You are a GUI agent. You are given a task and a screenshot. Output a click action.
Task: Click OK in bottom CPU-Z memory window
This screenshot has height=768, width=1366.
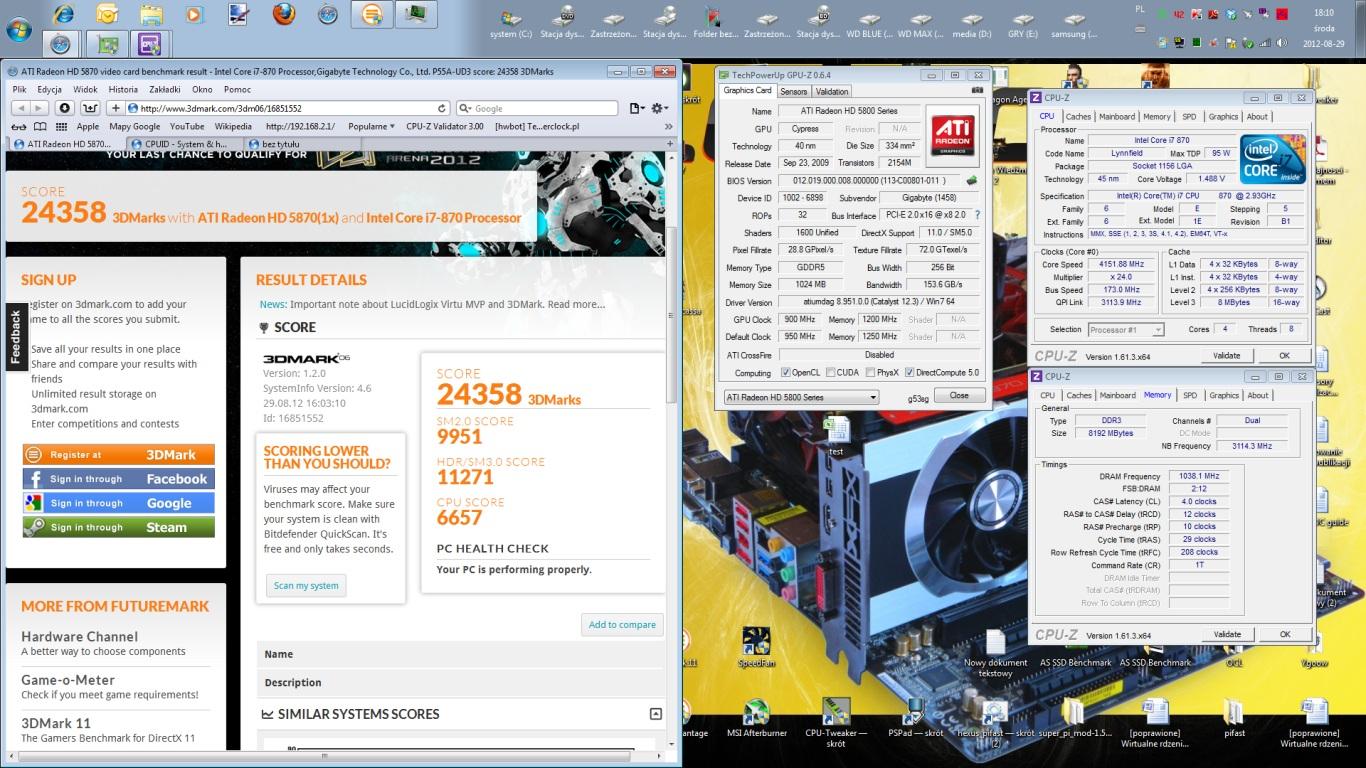pyautogui.click(x=1285, y=634)
